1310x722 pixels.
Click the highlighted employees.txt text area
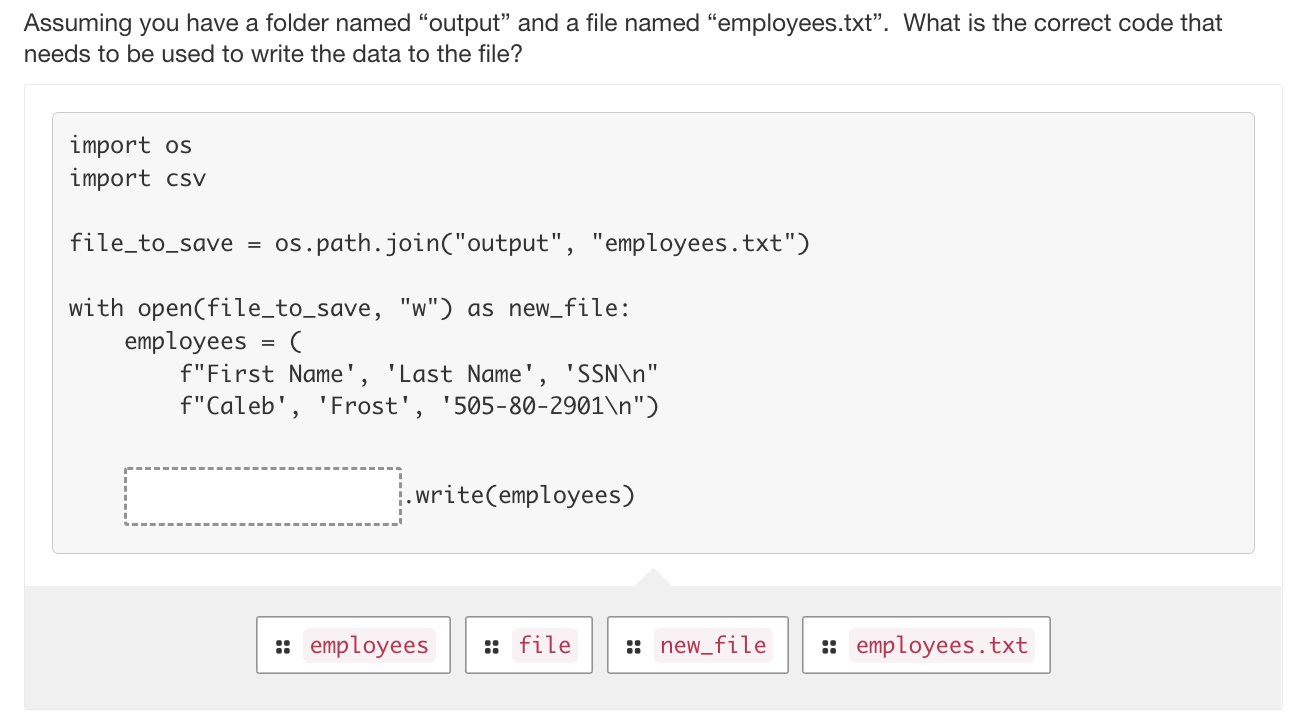(941, 645)
